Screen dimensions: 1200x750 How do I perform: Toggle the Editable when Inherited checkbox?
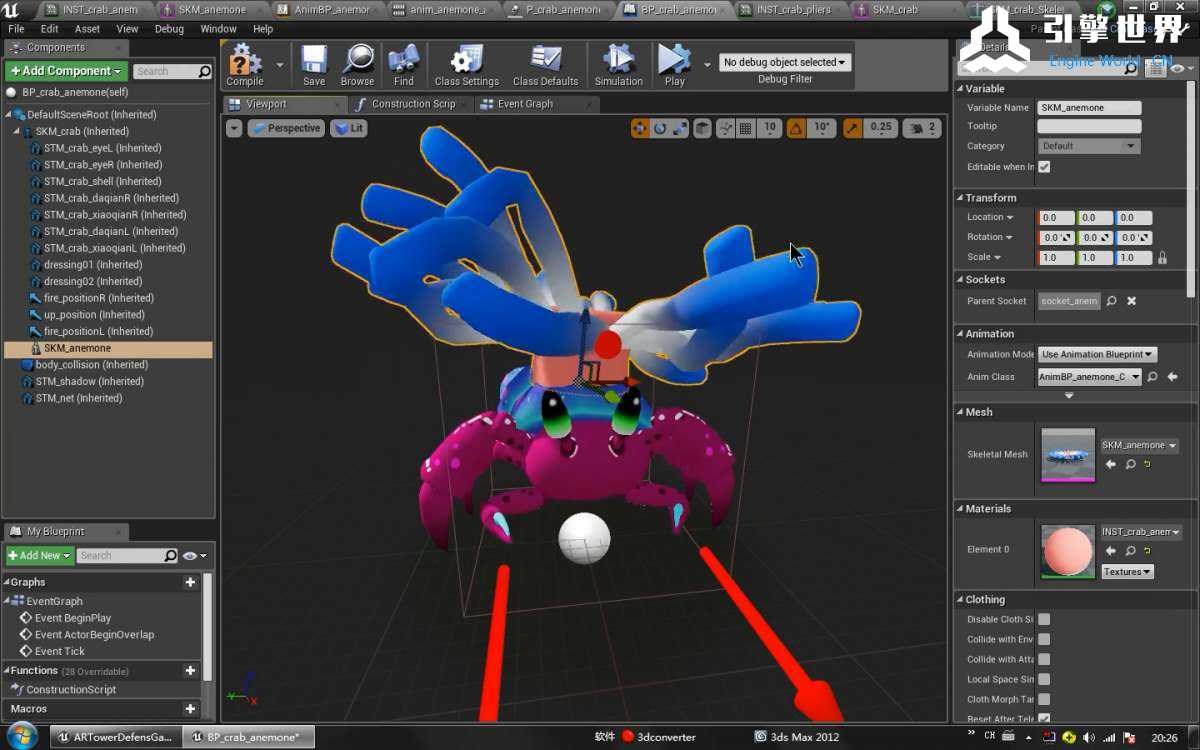(1044, 167)
